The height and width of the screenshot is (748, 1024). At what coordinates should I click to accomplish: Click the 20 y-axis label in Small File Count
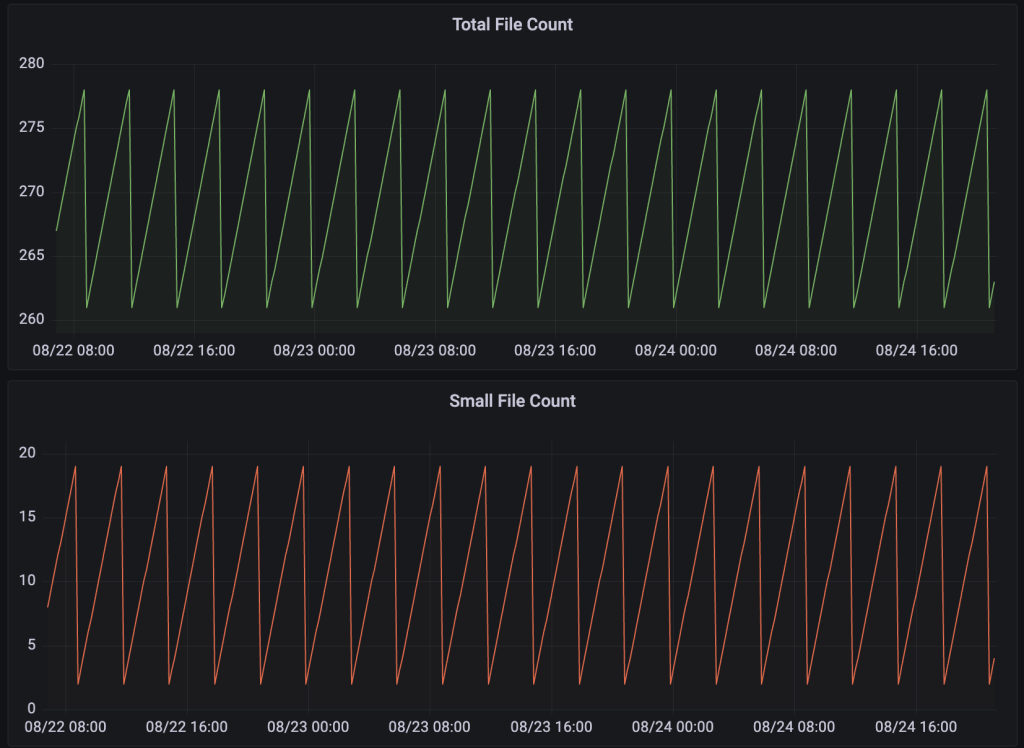point(27,453)
